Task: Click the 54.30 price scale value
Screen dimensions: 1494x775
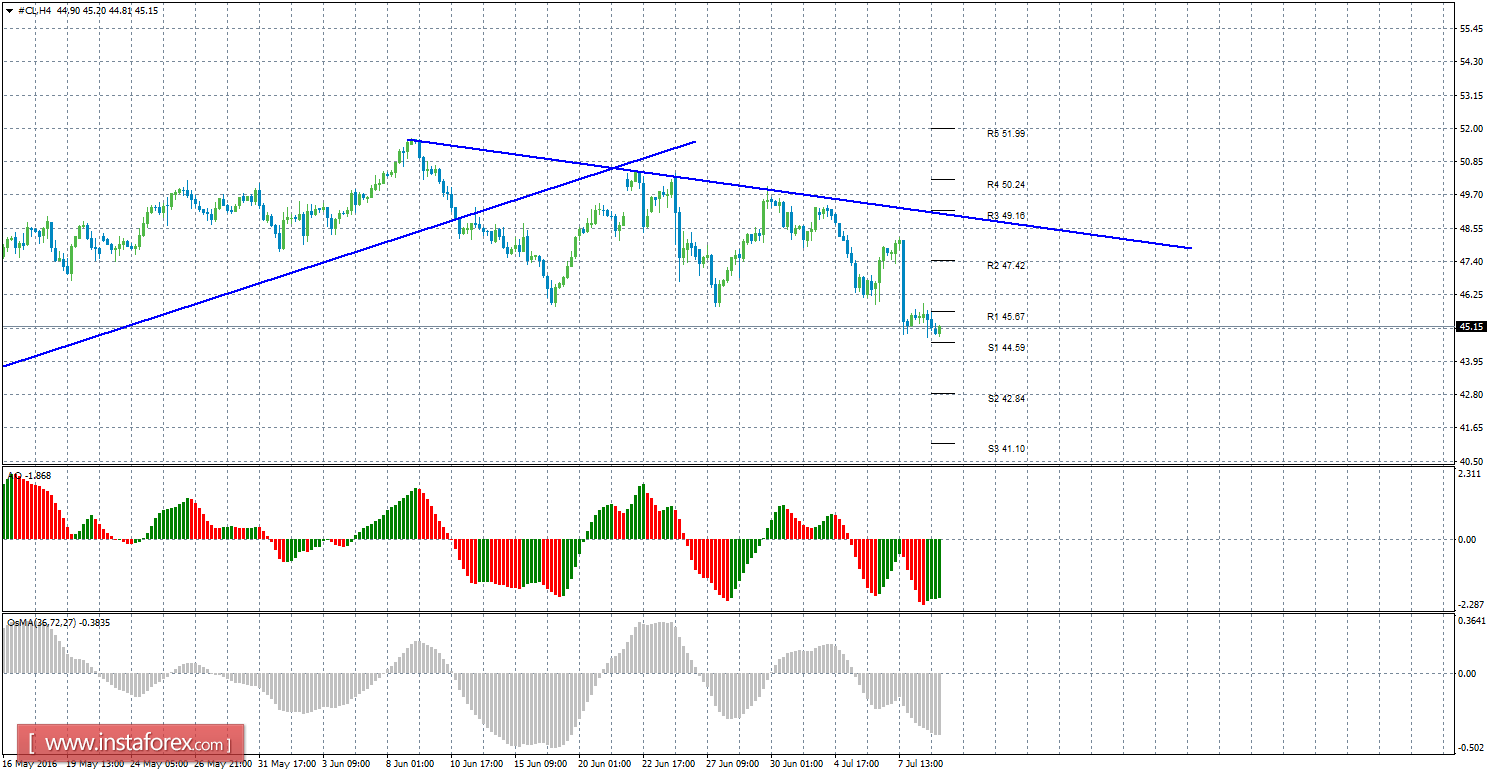Action: point(1471,62)
